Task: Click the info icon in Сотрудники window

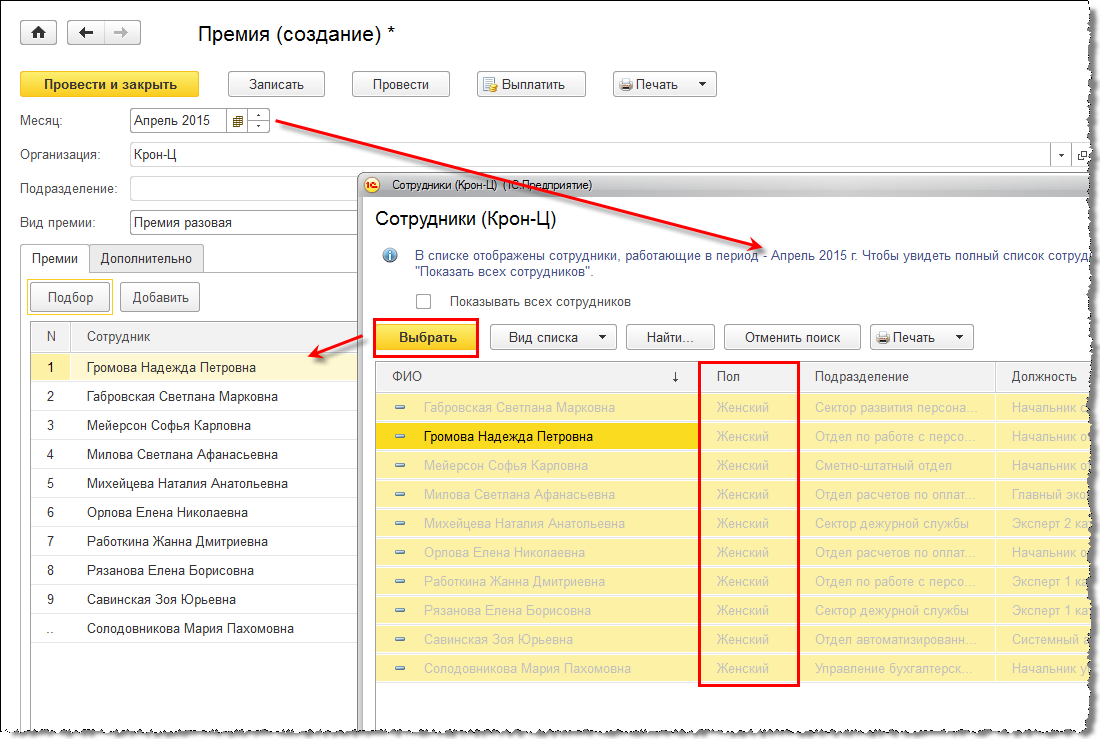Action: pyautogui.click(x=391, y=256)
